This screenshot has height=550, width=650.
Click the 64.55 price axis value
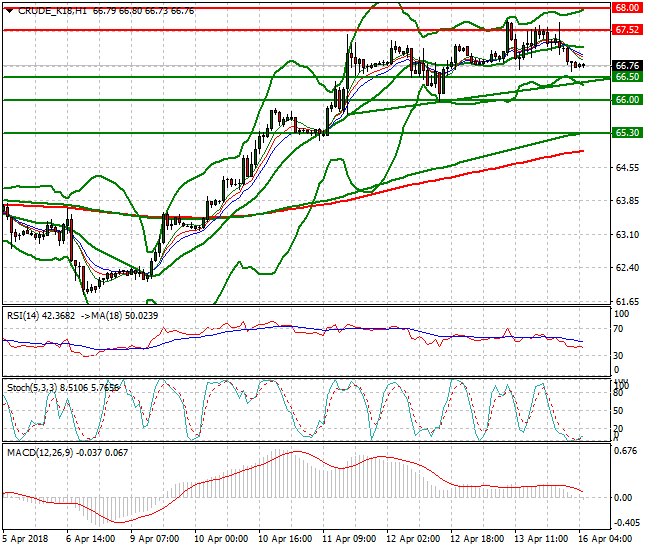tap(627, 167)
